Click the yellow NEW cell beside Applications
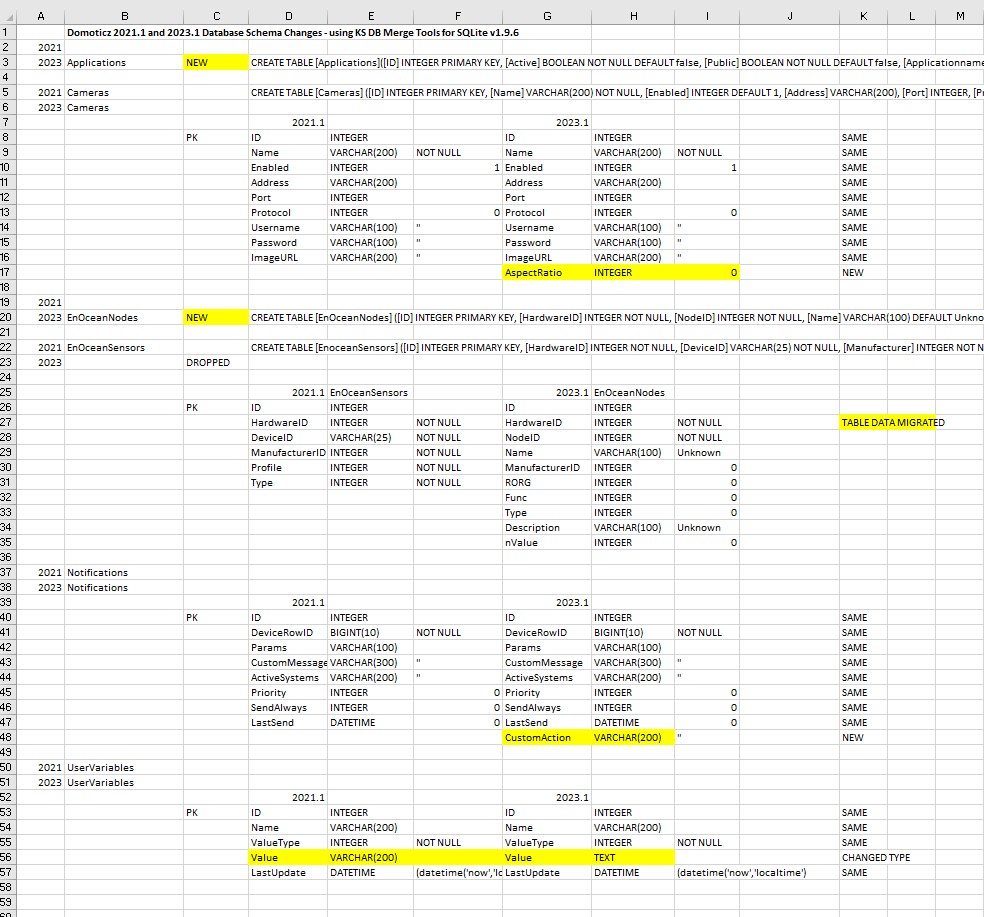Viewport: 984px width, 917px height. pyautogui.click(x=217, y=63)
